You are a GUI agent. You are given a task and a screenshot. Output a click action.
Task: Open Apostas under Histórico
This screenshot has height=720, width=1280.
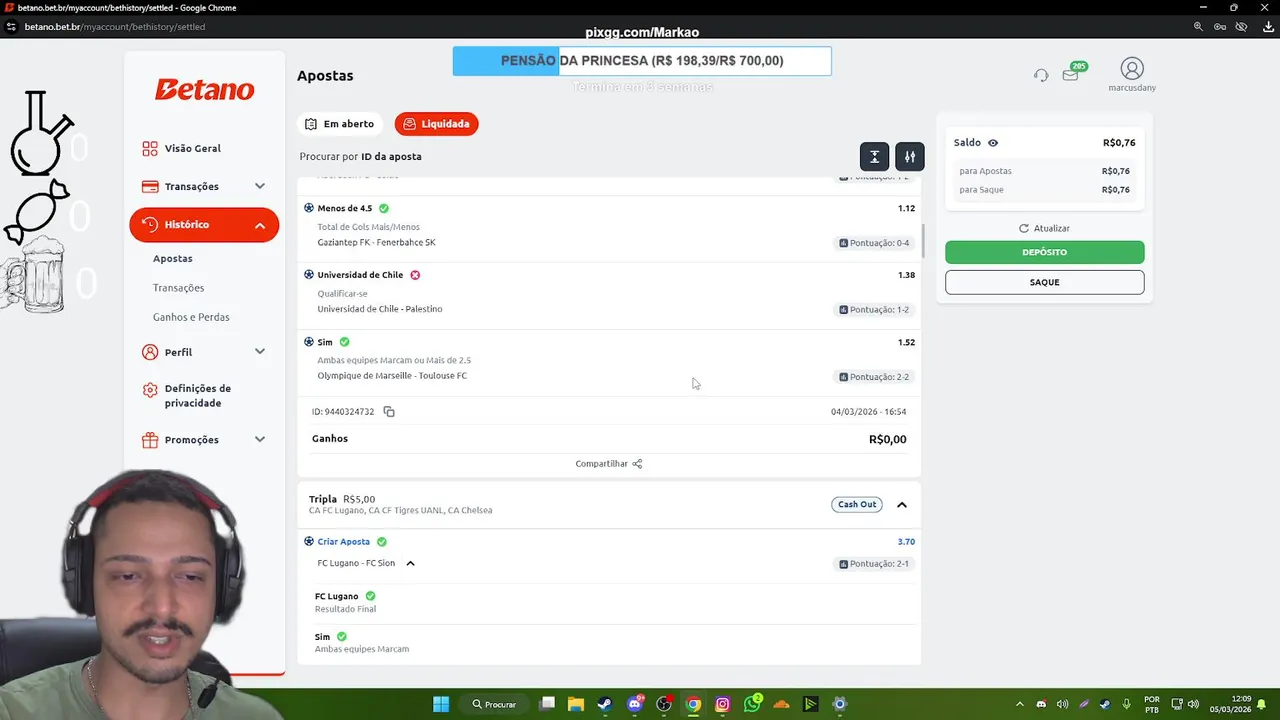(173, 258)
